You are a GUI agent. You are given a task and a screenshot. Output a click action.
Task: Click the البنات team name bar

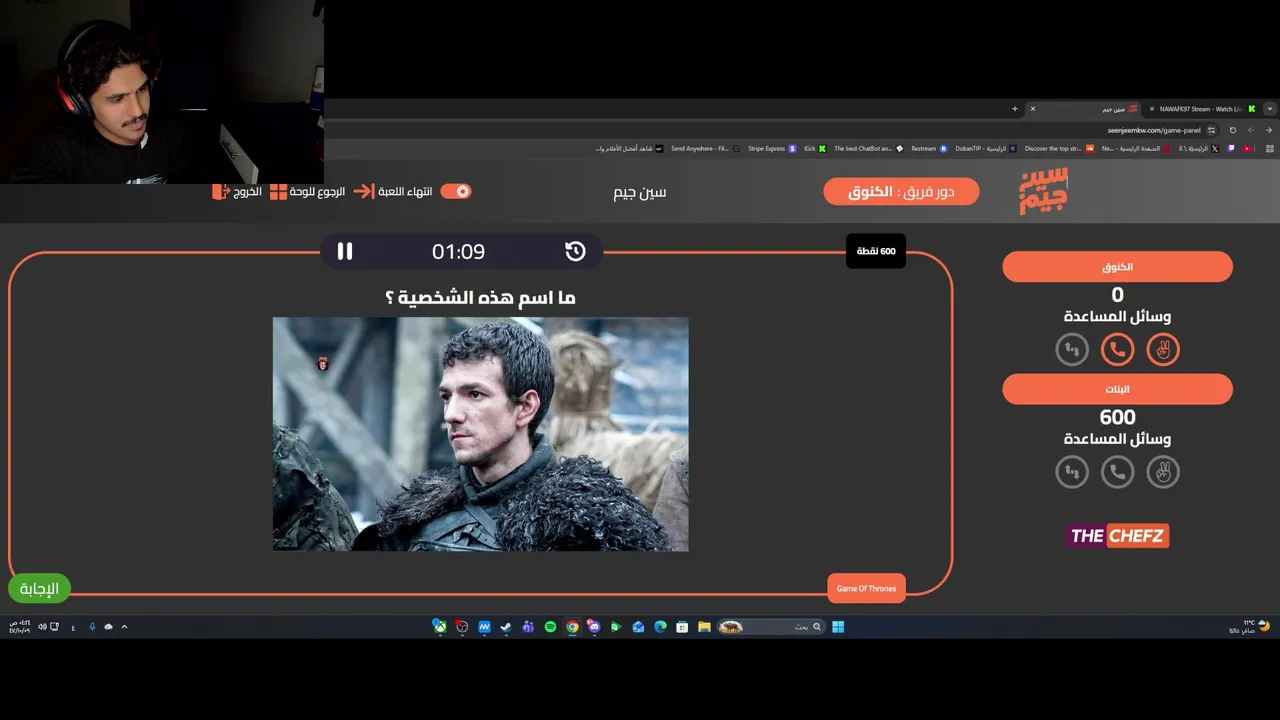click(1117, 389)
